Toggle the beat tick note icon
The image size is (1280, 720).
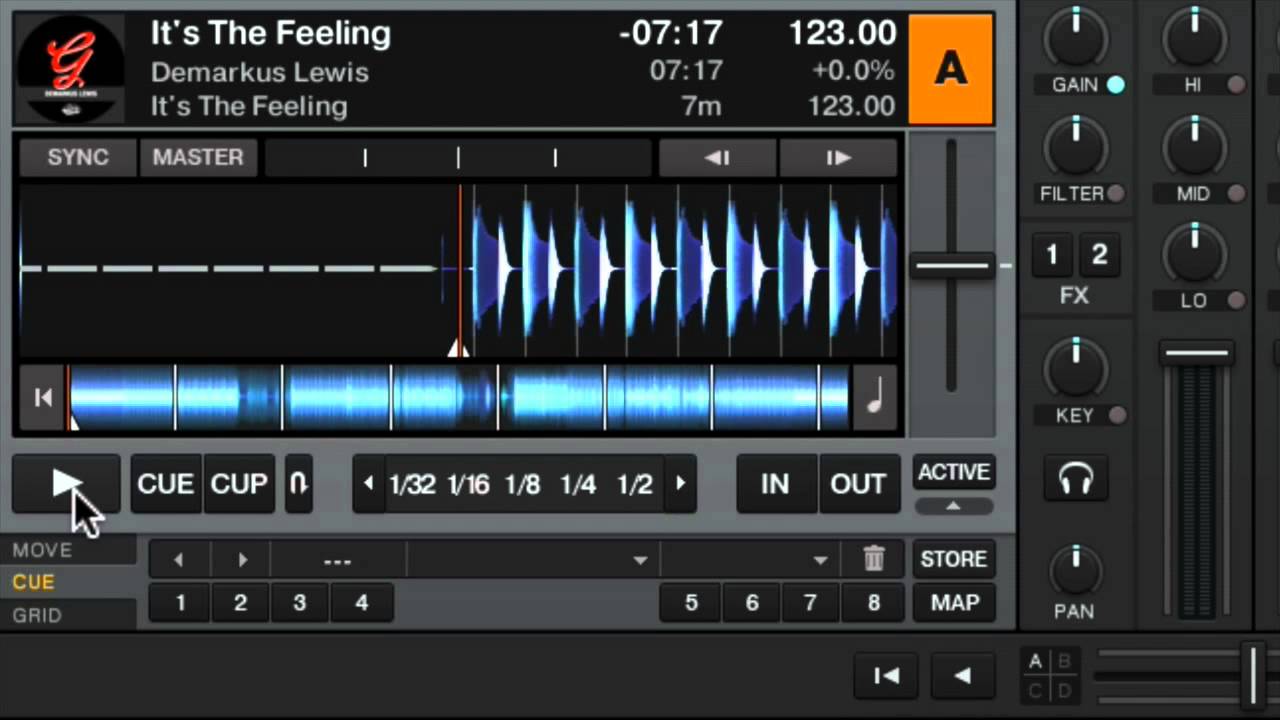click(x=875, y=398)
